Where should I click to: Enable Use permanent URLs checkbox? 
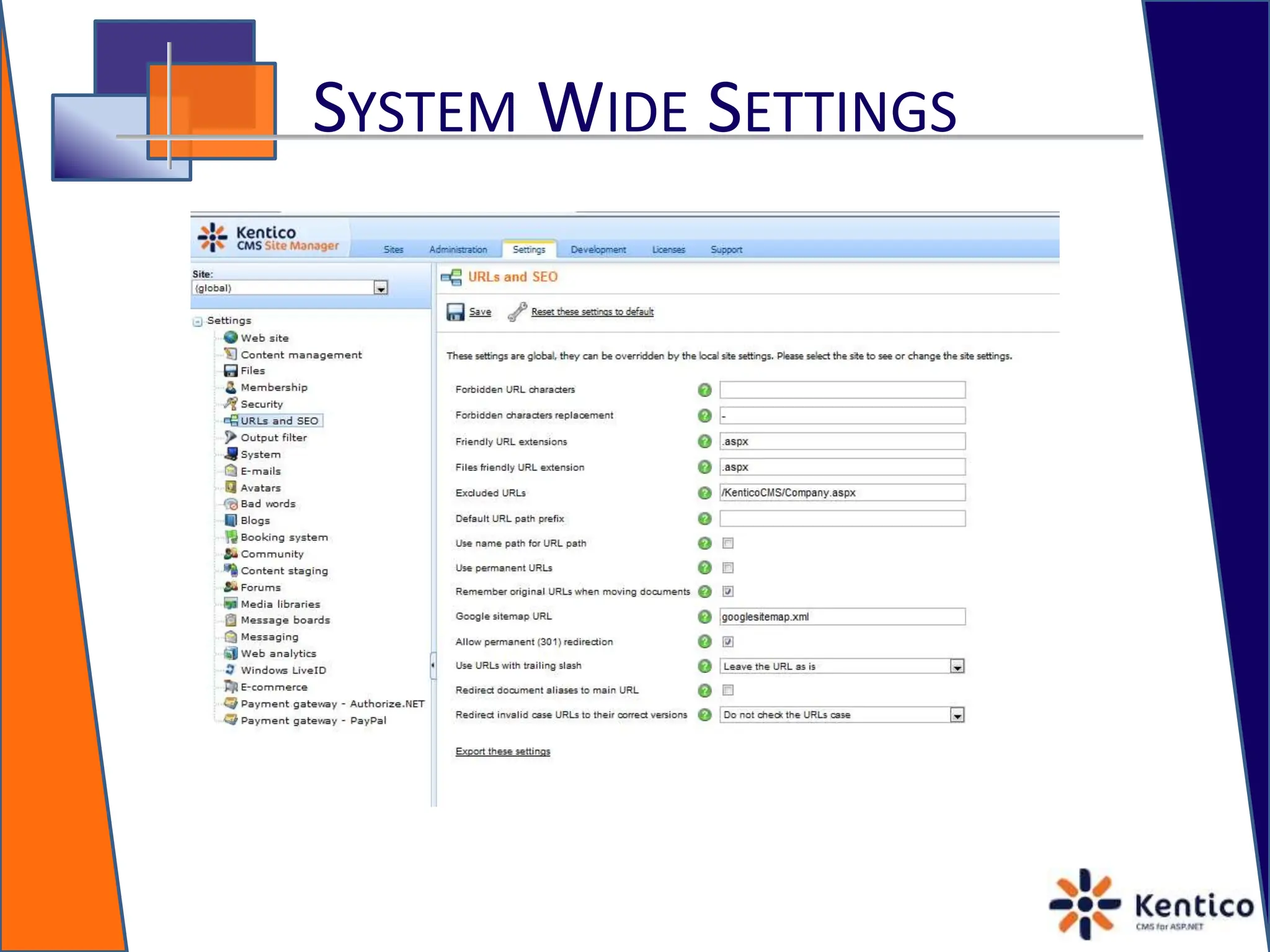click(x=728, y=568)
